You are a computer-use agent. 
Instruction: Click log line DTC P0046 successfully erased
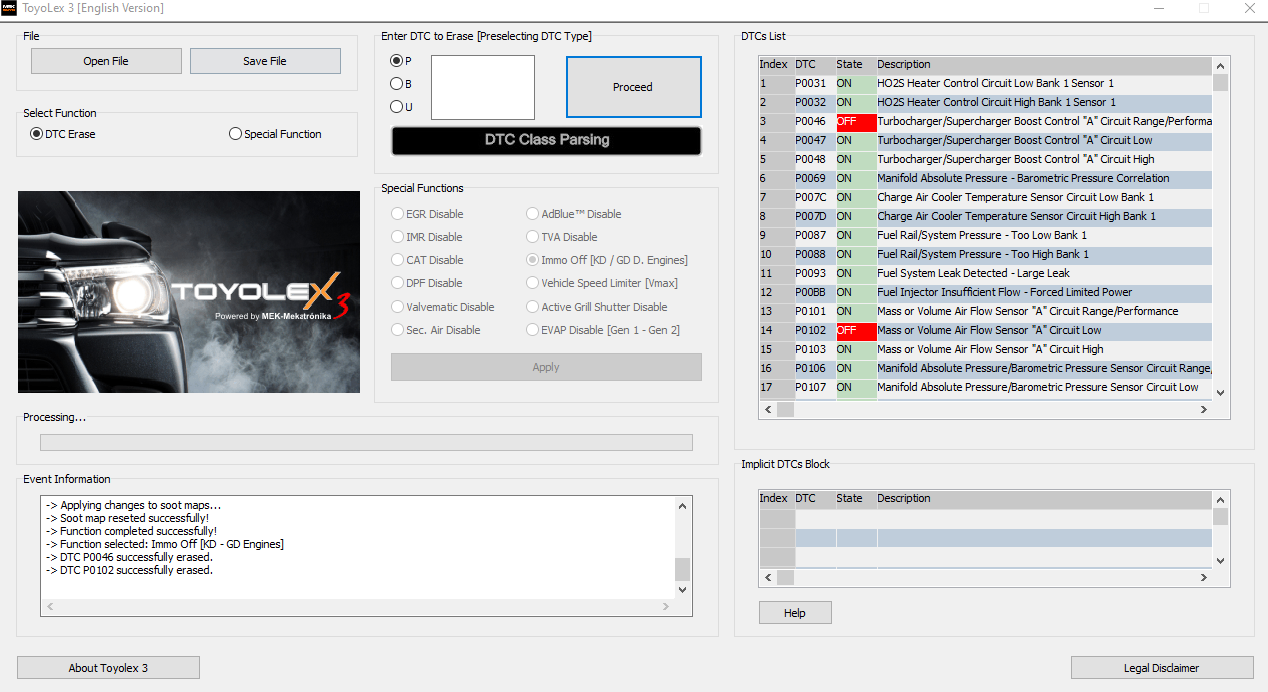129,557
